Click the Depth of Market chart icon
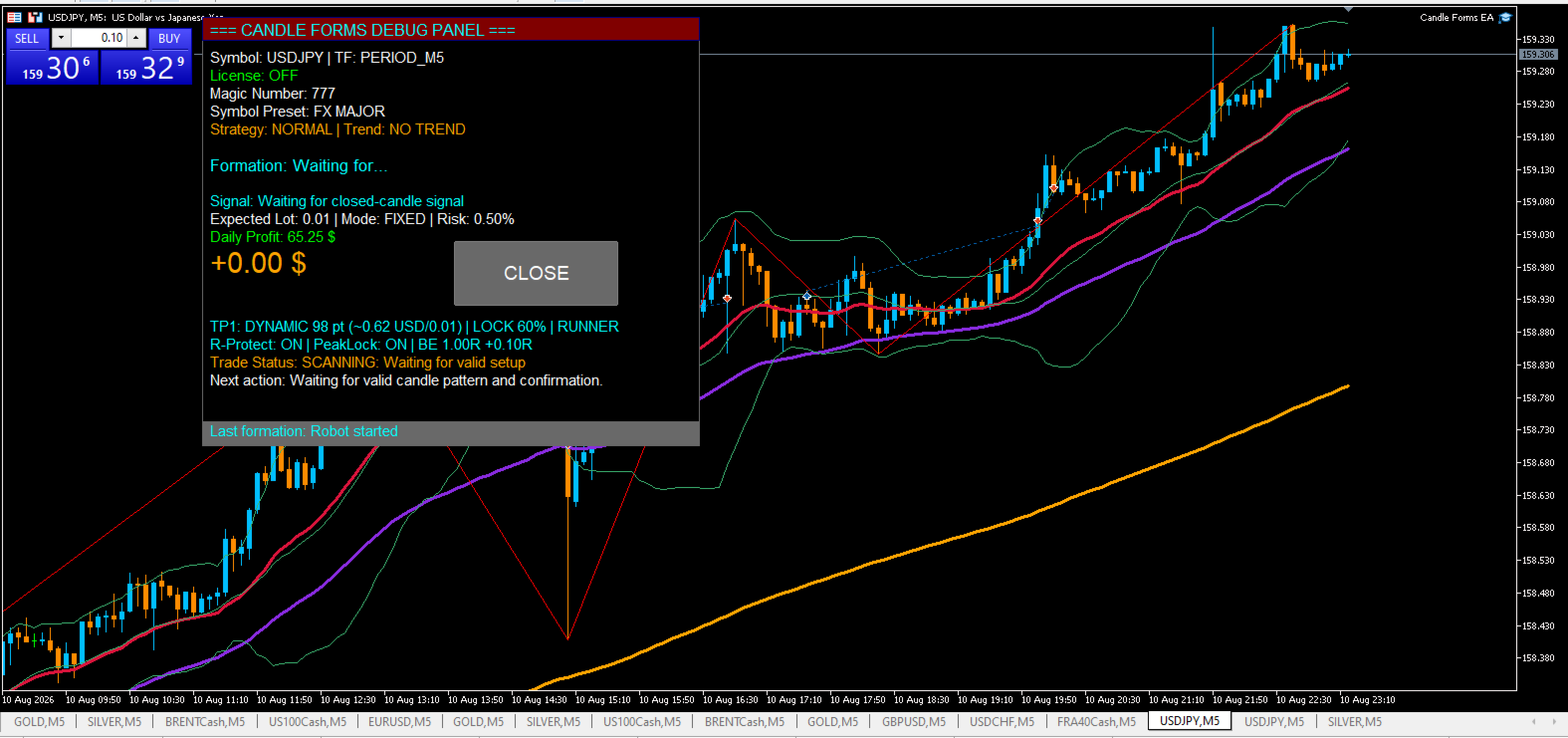1568x738 pixels. pos(35,17)
